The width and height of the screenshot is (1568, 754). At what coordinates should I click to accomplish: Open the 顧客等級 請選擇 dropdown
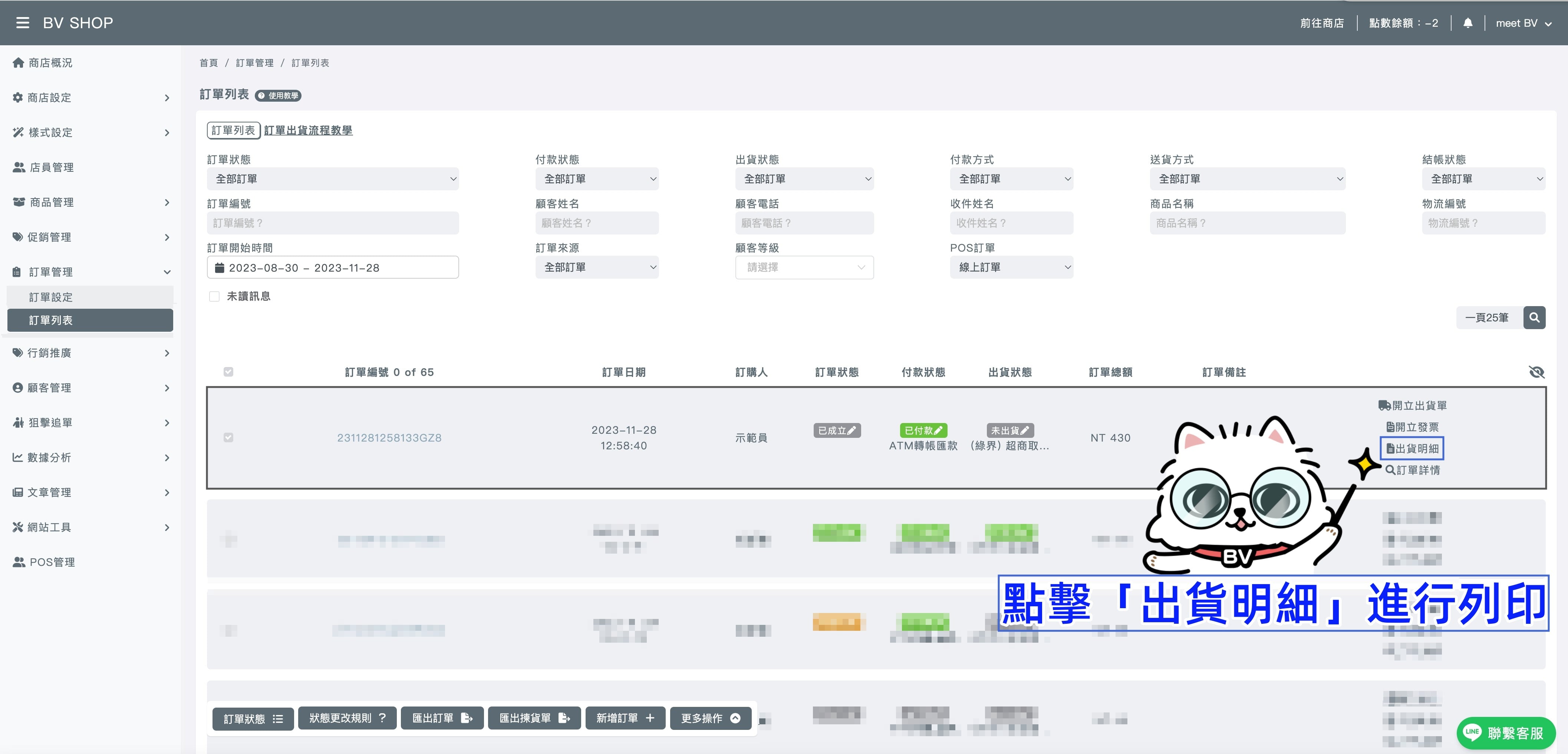(804, 268)
